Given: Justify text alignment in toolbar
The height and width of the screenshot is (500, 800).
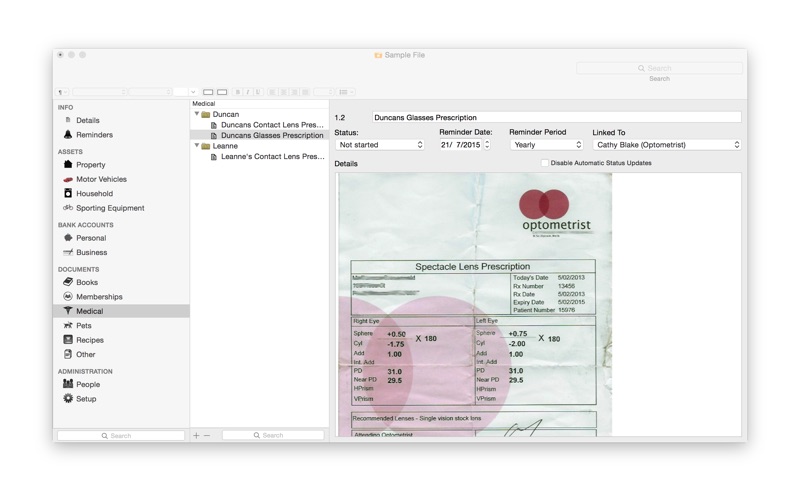Looking at the screenshot, I should coord(305,92).
